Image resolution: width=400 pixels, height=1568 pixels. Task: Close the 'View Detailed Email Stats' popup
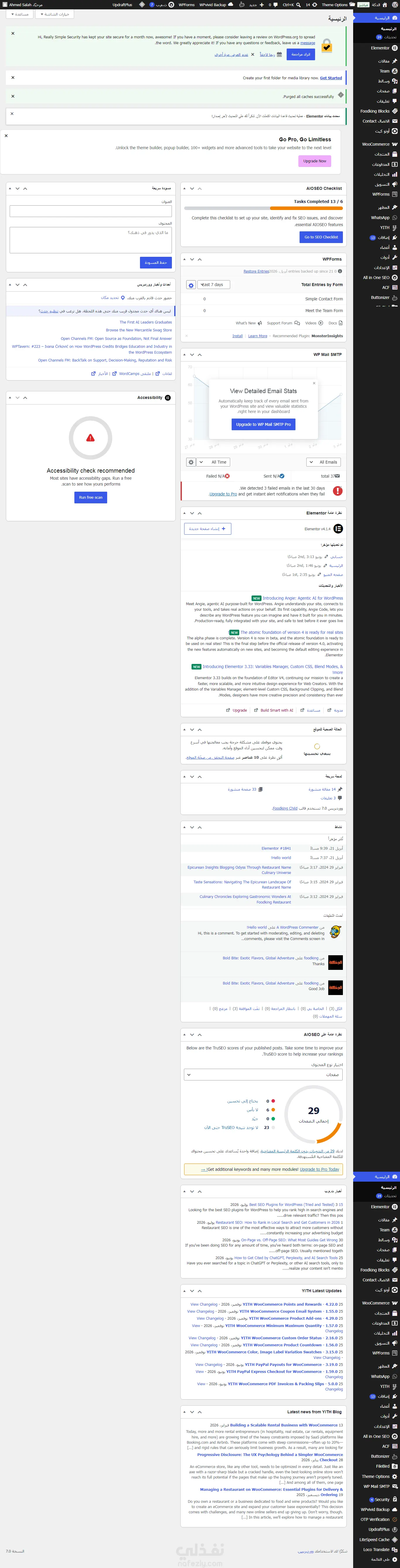(314, 383)
